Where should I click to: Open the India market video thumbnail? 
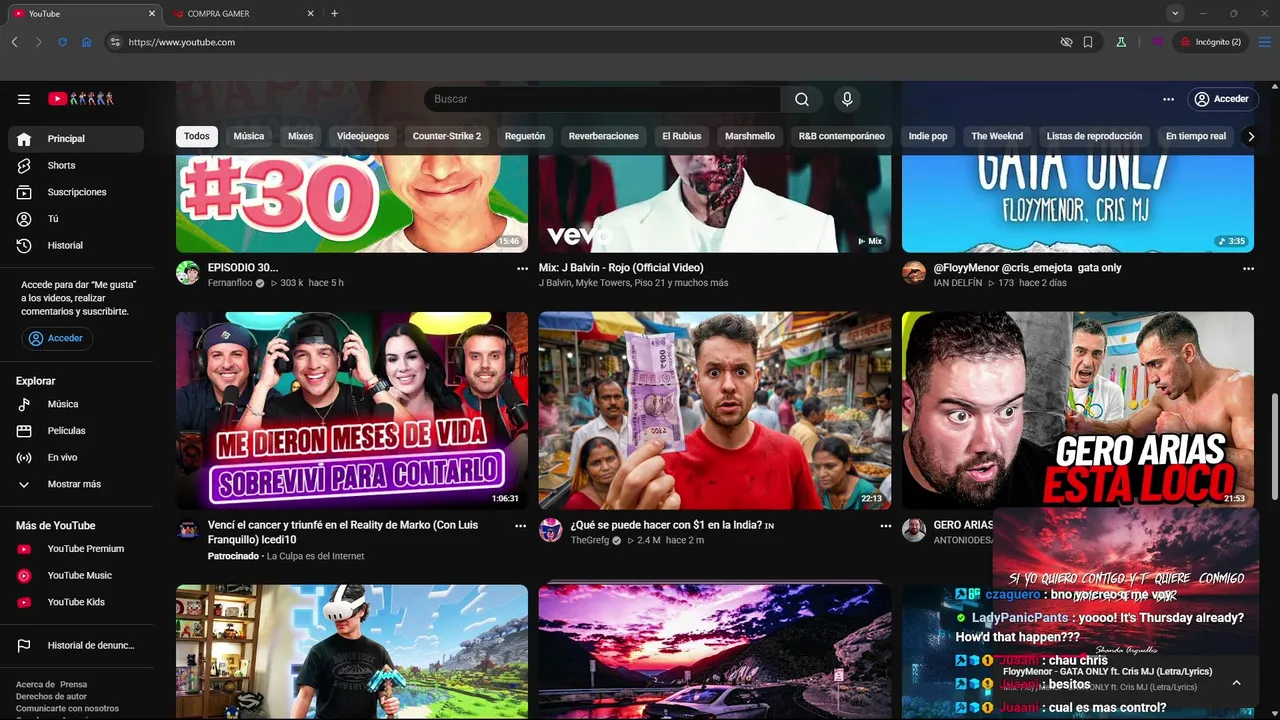click(715, 411)
